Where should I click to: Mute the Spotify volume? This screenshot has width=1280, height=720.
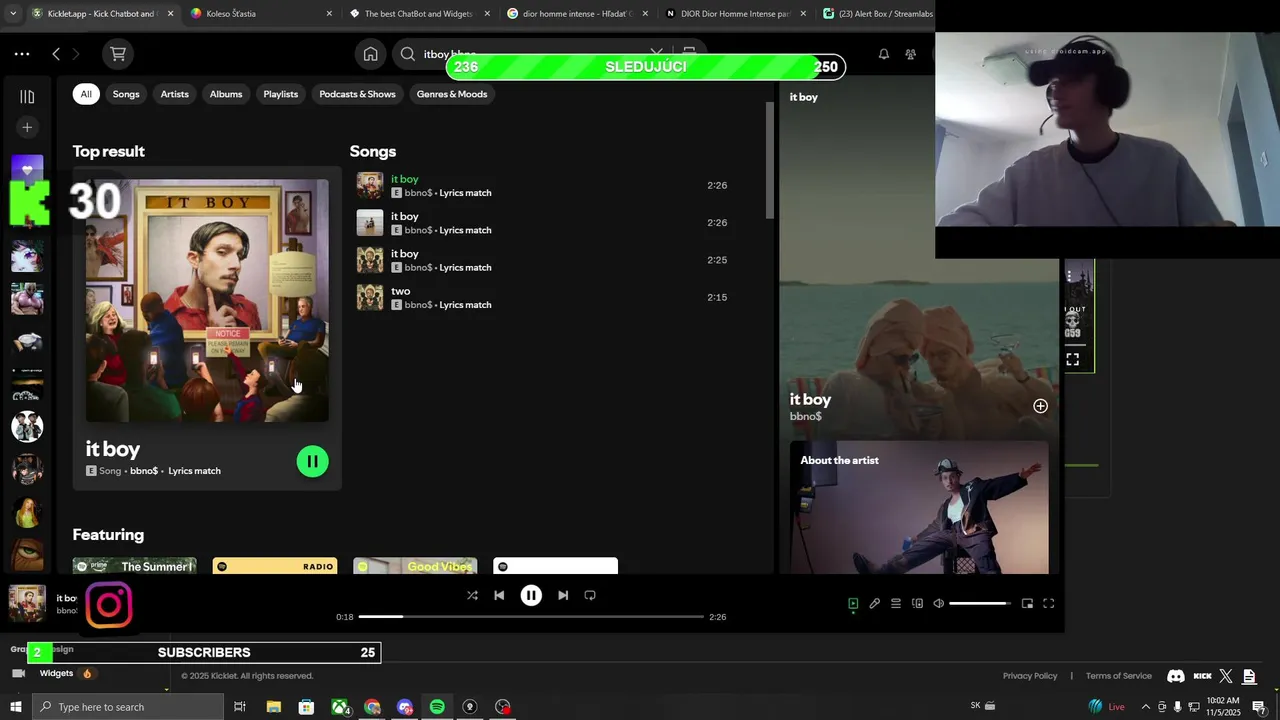tap(938, 604)
